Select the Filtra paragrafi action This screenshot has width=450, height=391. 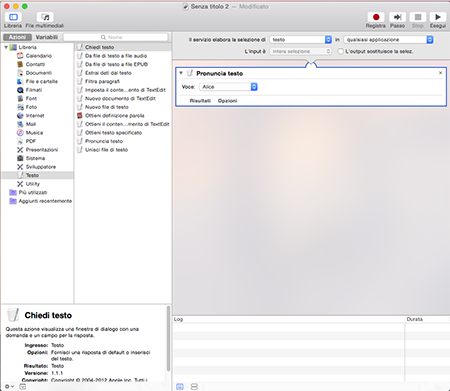pyautogui.click(x=102, y=81)
